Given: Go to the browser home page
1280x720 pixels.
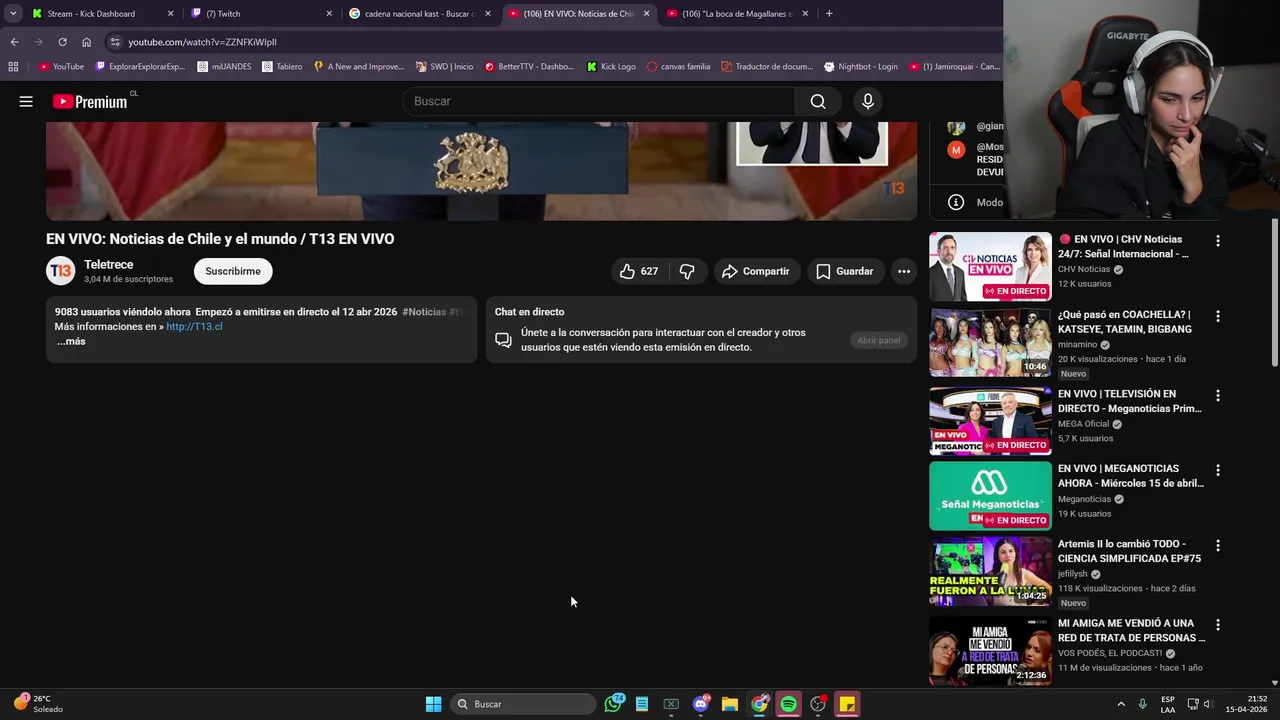Looking at the screenshot, I should pyautogui.click(x=86, y=42).
